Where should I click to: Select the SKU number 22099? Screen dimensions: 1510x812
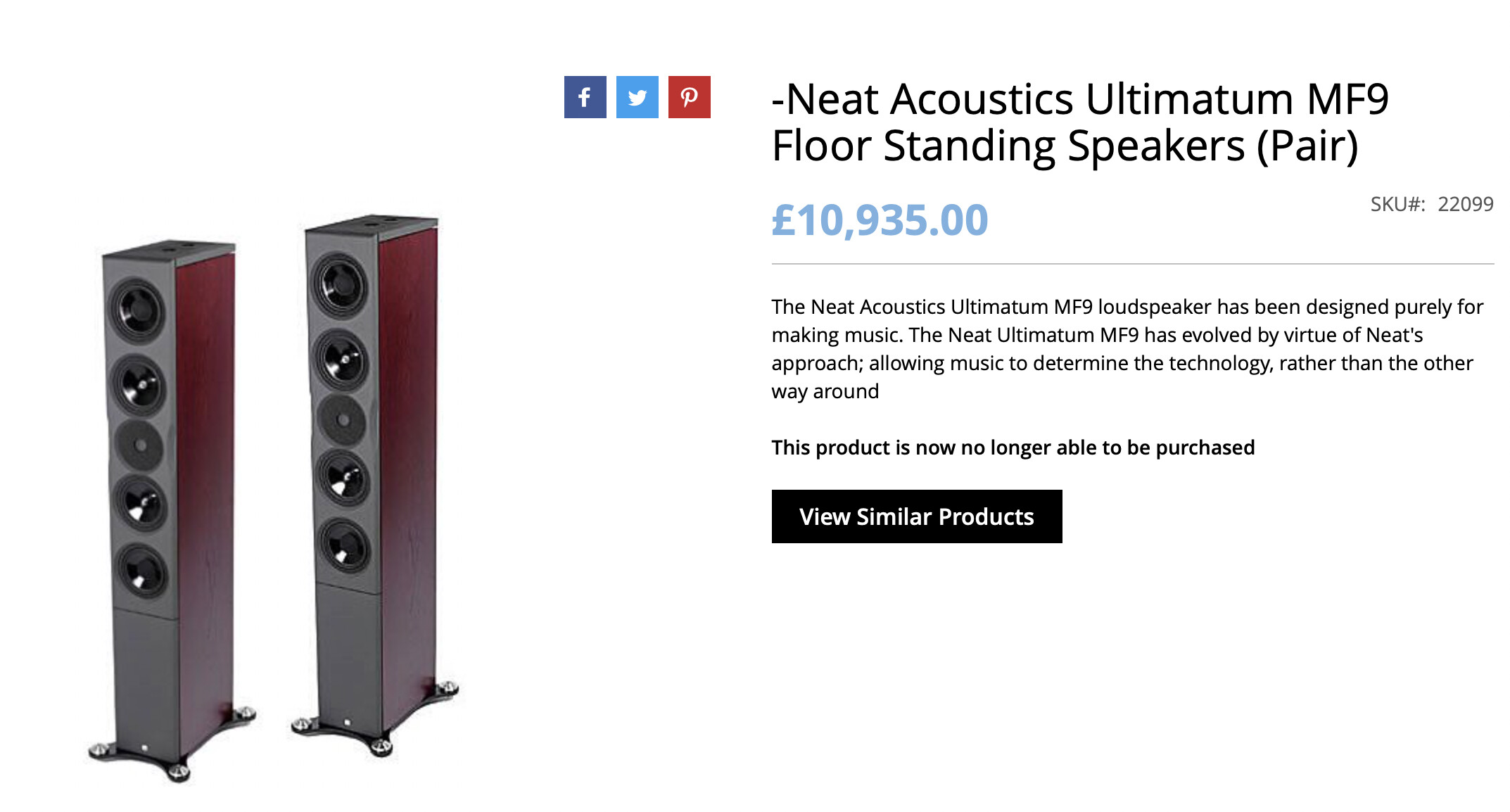pos(1465,204)
